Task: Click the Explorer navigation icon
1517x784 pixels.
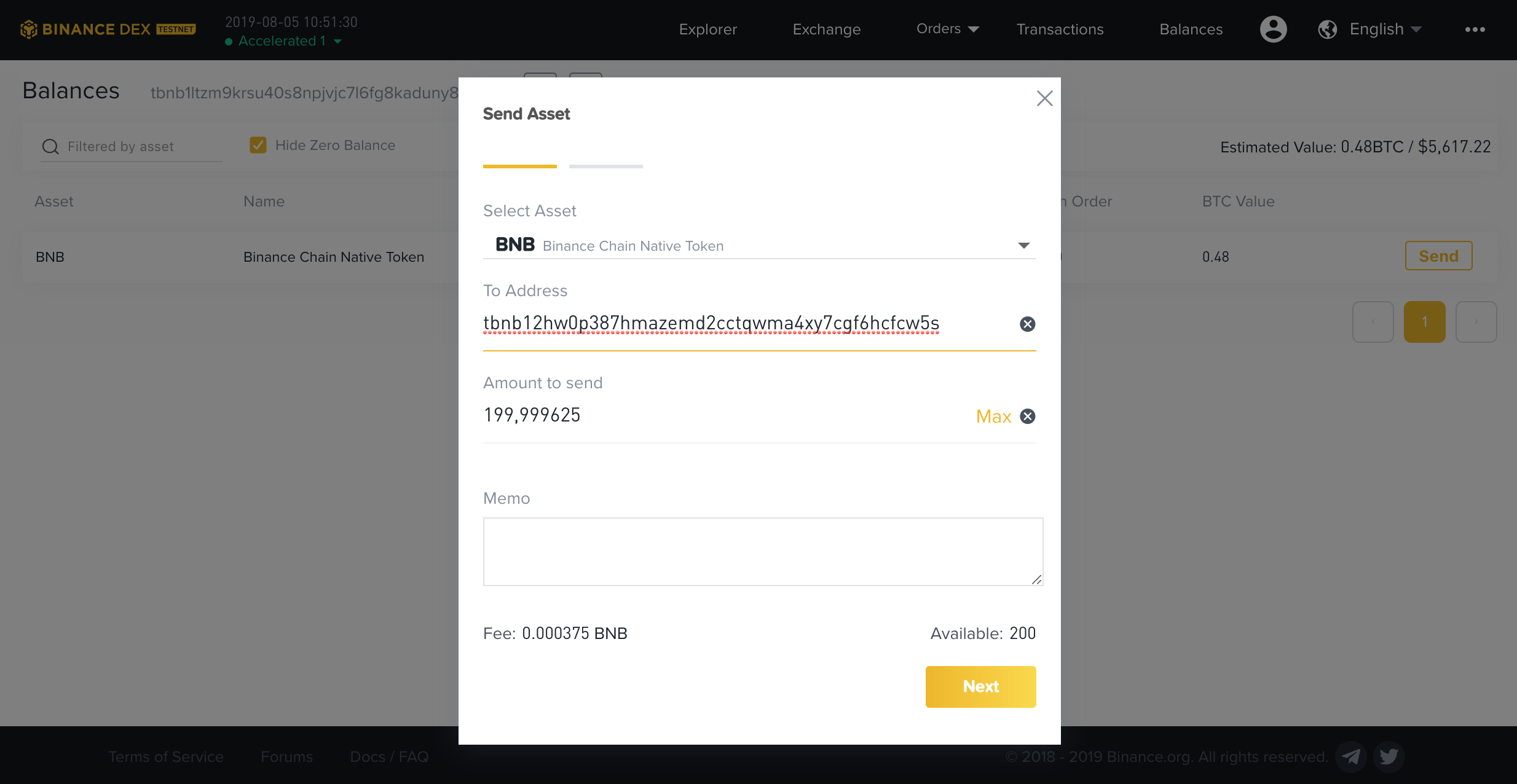Action: (x=707, y=28)
